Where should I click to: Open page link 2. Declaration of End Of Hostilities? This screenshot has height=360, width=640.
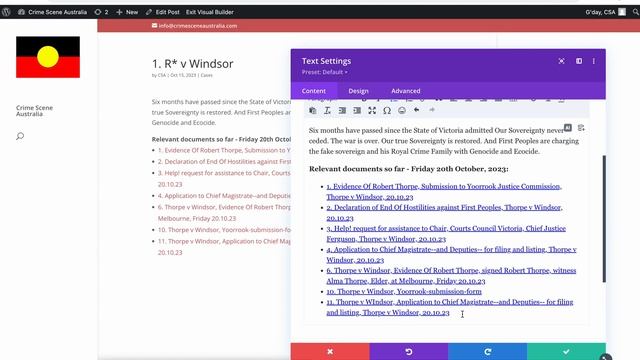coord(224,162)
